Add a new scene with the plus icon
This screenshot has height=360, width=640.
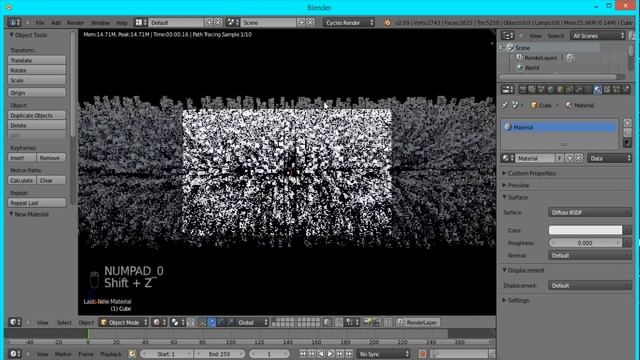click(302, 22)
